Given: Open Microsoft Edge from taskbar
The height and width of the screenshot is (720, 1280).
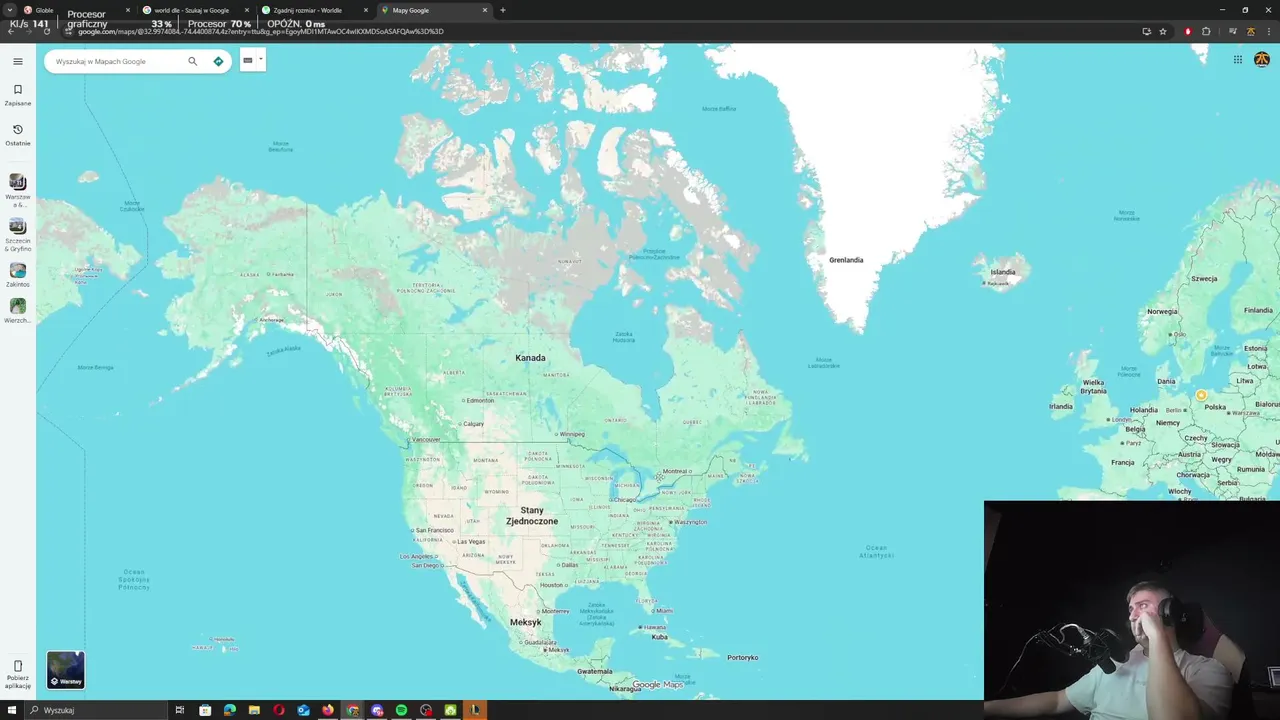Looking at the screenshot, I should tap(230, 710).
